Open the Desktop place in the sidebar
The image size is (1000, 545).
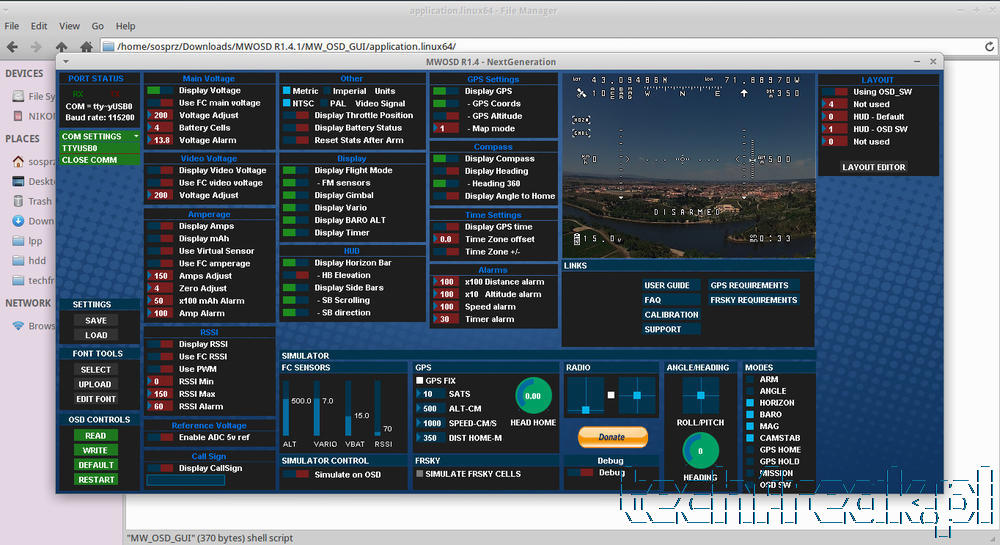click(33, 182)
